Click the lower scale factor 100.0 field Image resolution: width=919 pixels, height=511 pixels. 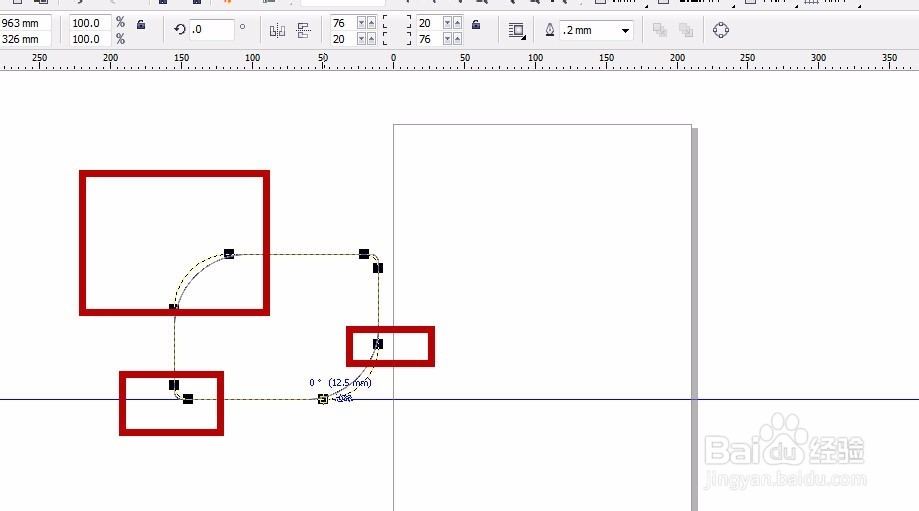pyautogui.click(x=90, y=39)
